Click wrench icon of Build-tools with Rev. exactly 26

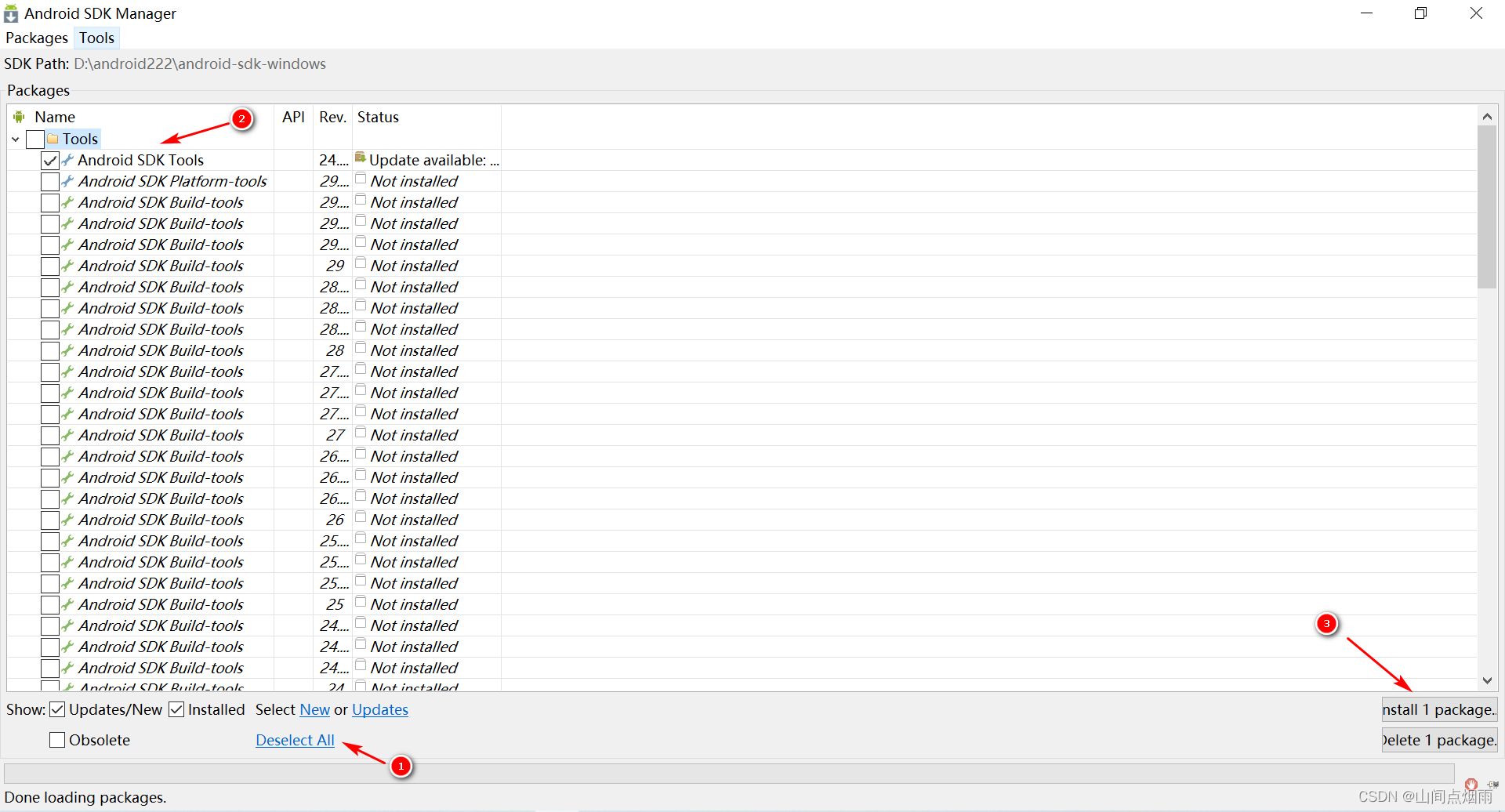(68, 520)
